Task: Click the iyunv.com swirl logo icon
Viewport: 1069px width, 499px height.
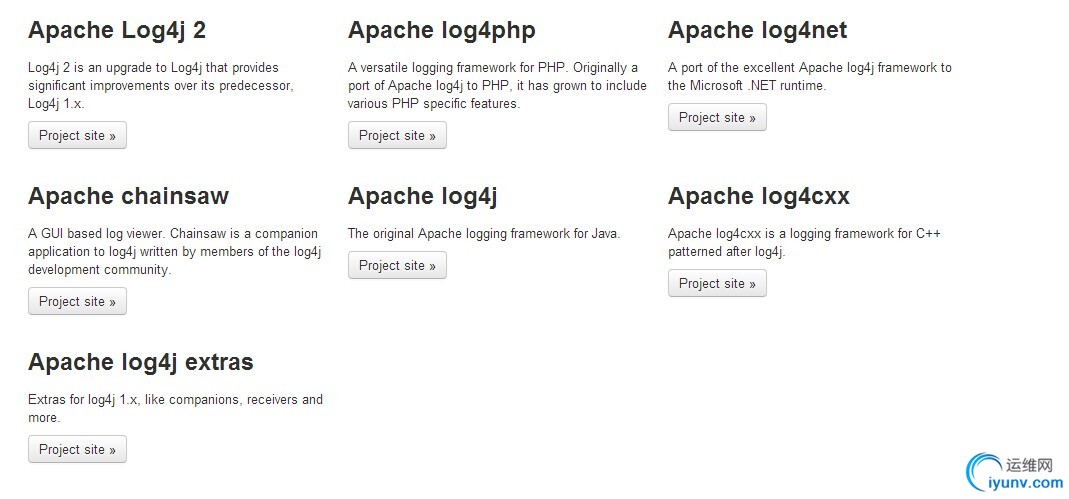Action: [x=985, y=473]
